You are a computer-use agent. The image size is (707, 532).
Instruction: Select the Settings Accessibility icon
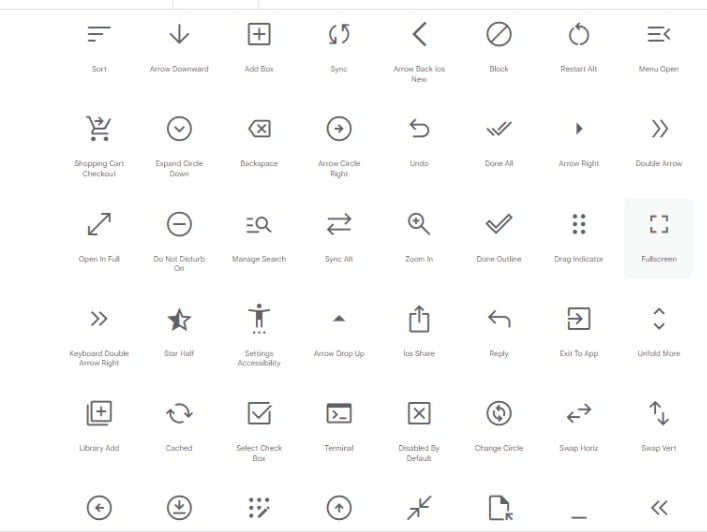(259, 319)
